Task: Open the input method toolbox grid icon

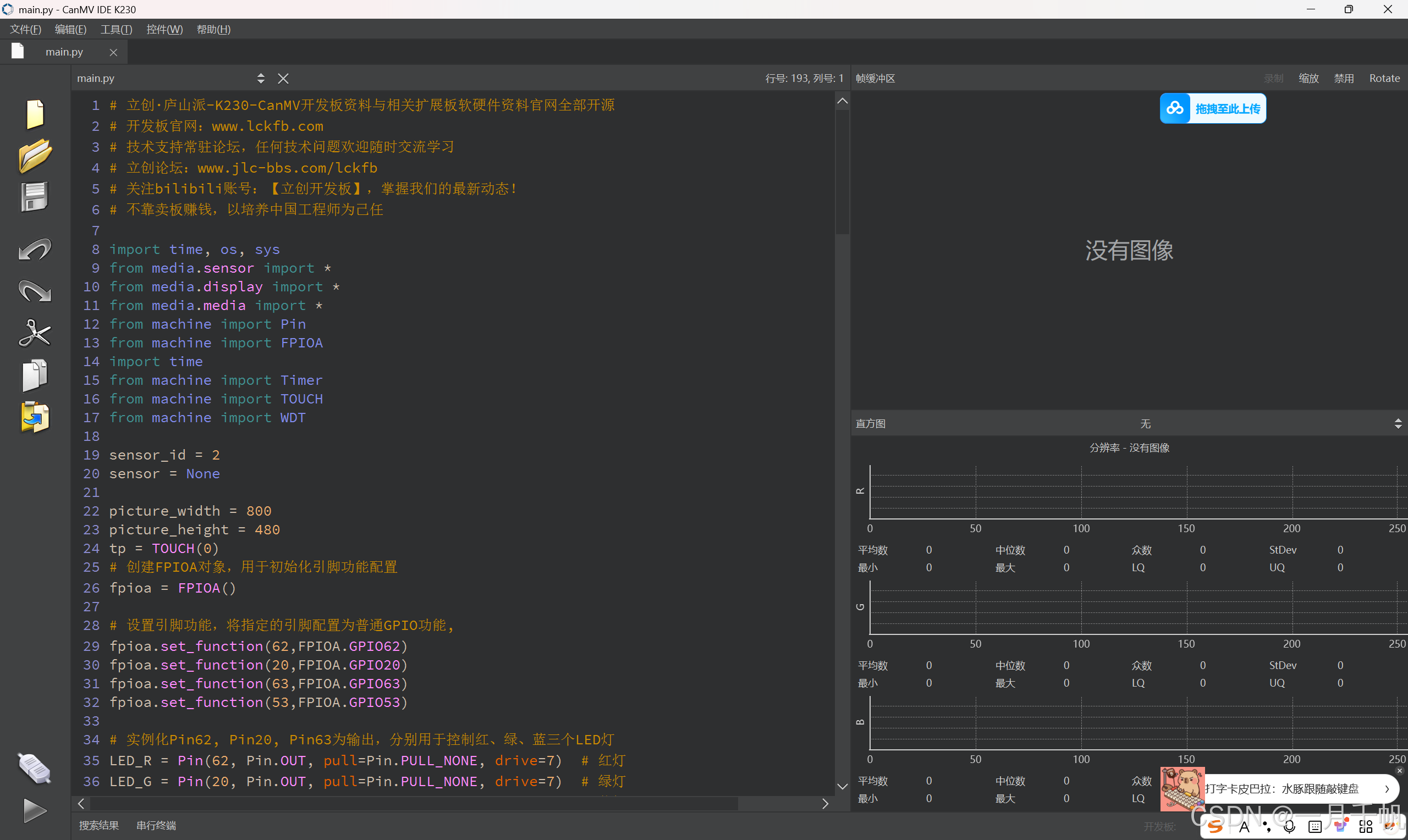Action: pos(1366,827)
